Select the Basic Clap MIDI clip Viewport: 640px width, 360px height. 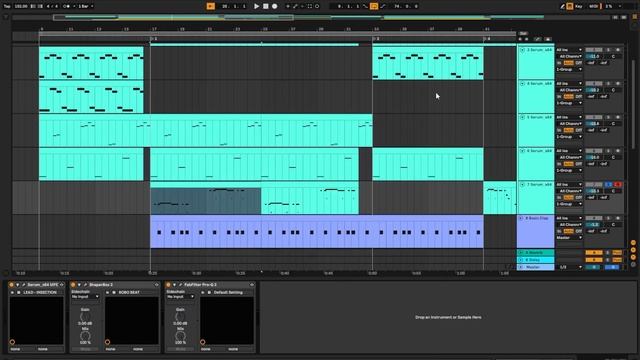[317, 231]
